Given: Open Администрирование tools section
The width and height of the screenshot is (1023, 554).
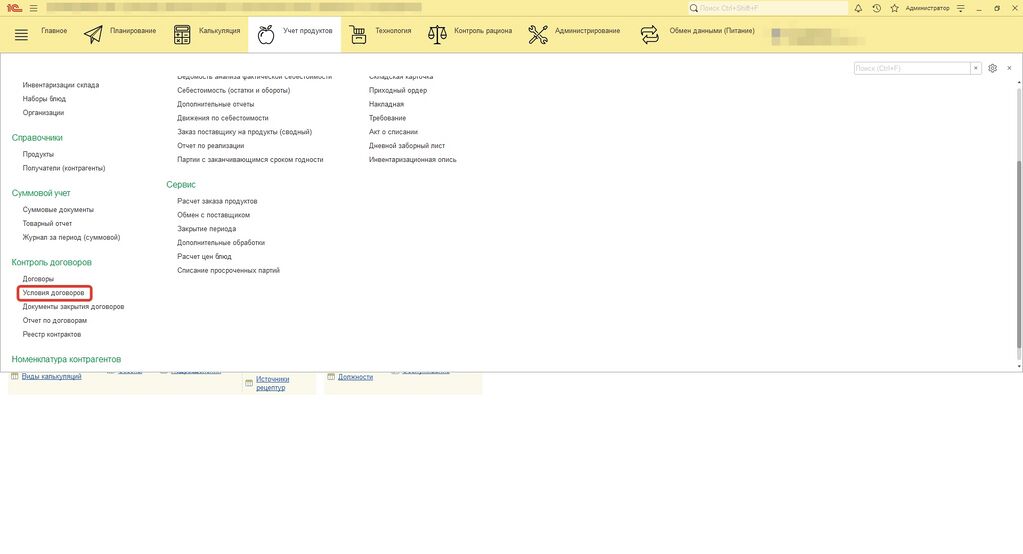Looking at the screenshot, I should tap(538, 33).
